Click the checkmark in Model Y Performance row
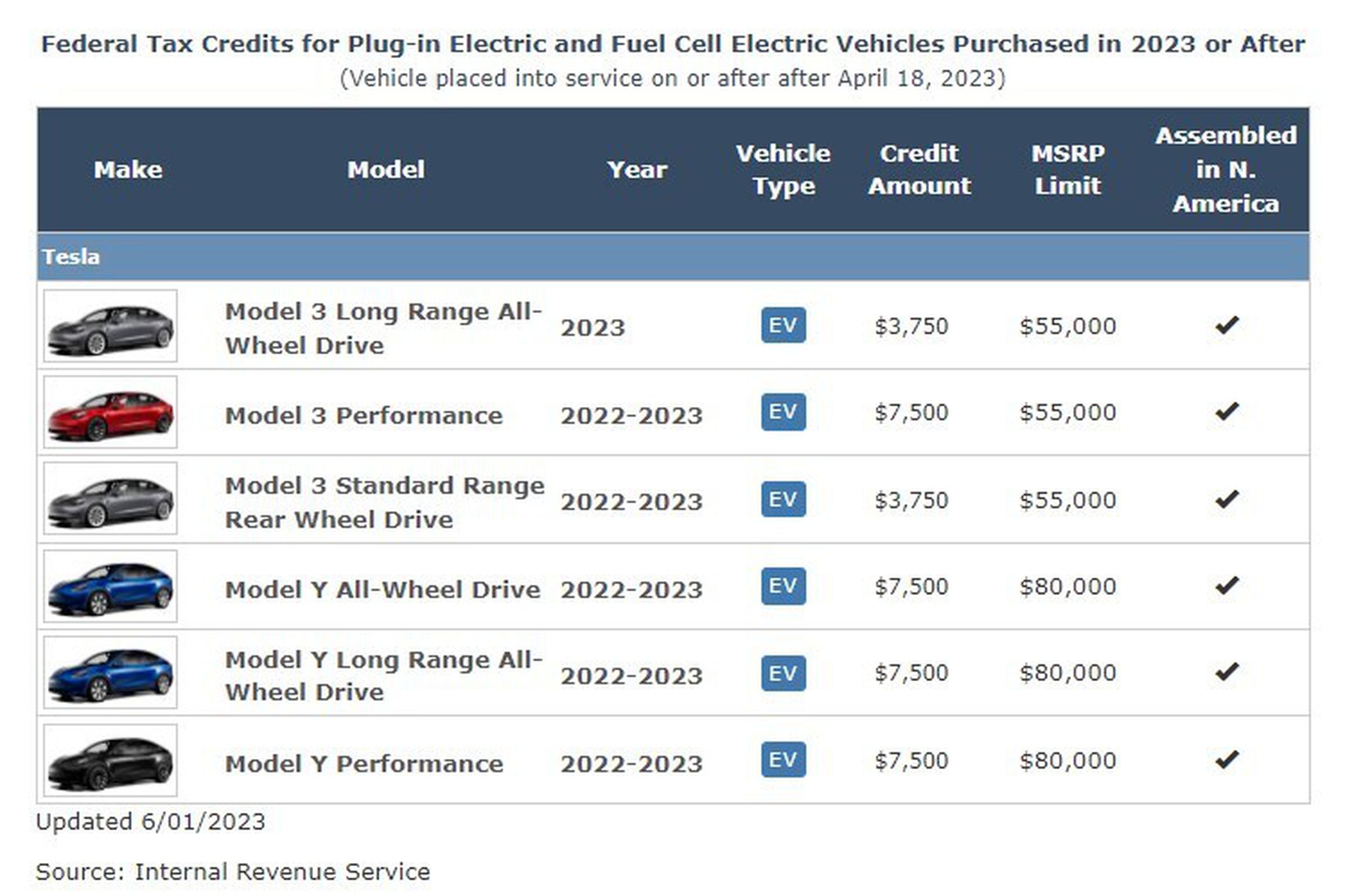 [x=1226, y=759]
